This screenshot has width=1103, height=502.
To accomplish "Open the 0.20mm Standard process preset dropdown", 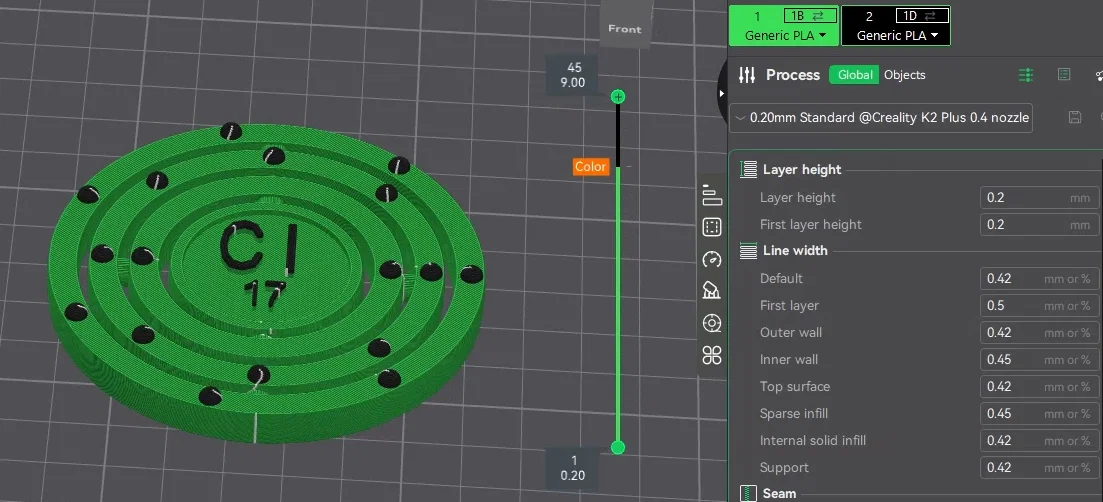I will [881, 117].
